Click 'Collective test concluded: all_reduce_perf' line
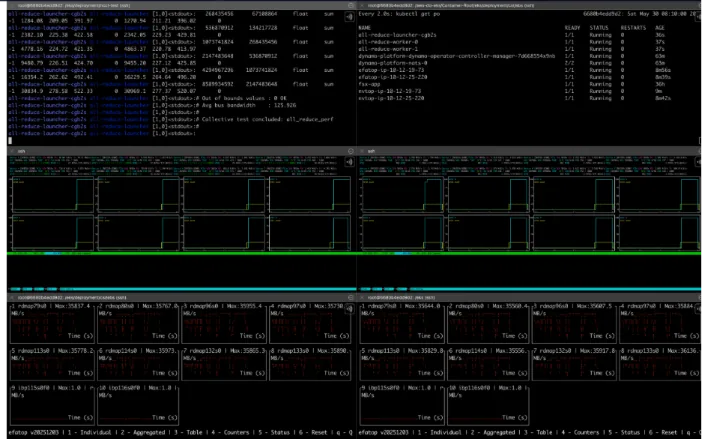 pos(267,119)
